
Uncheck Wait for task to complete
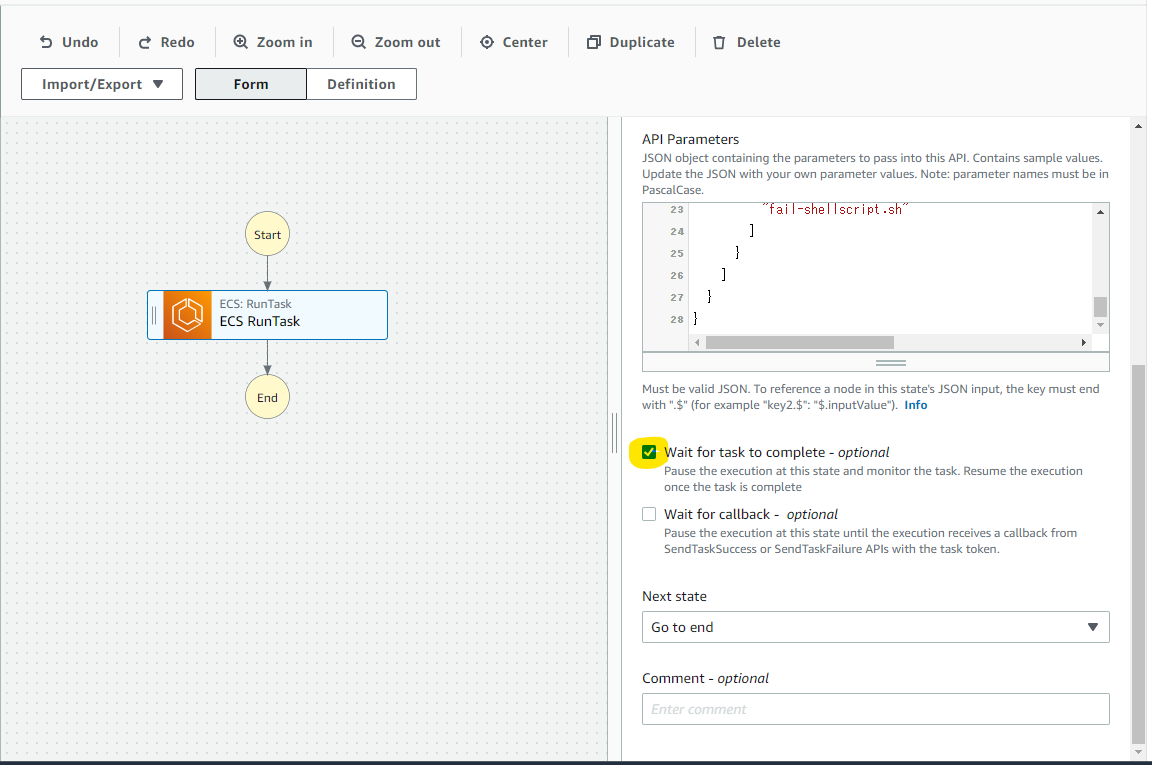point(649,451)
